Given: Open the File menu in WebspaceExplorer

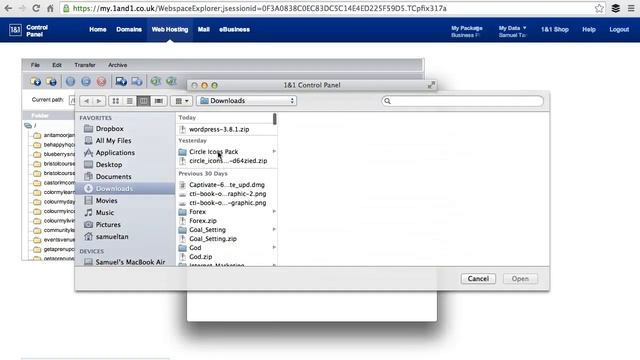Looking at the screenshot, I should point(35,65).
